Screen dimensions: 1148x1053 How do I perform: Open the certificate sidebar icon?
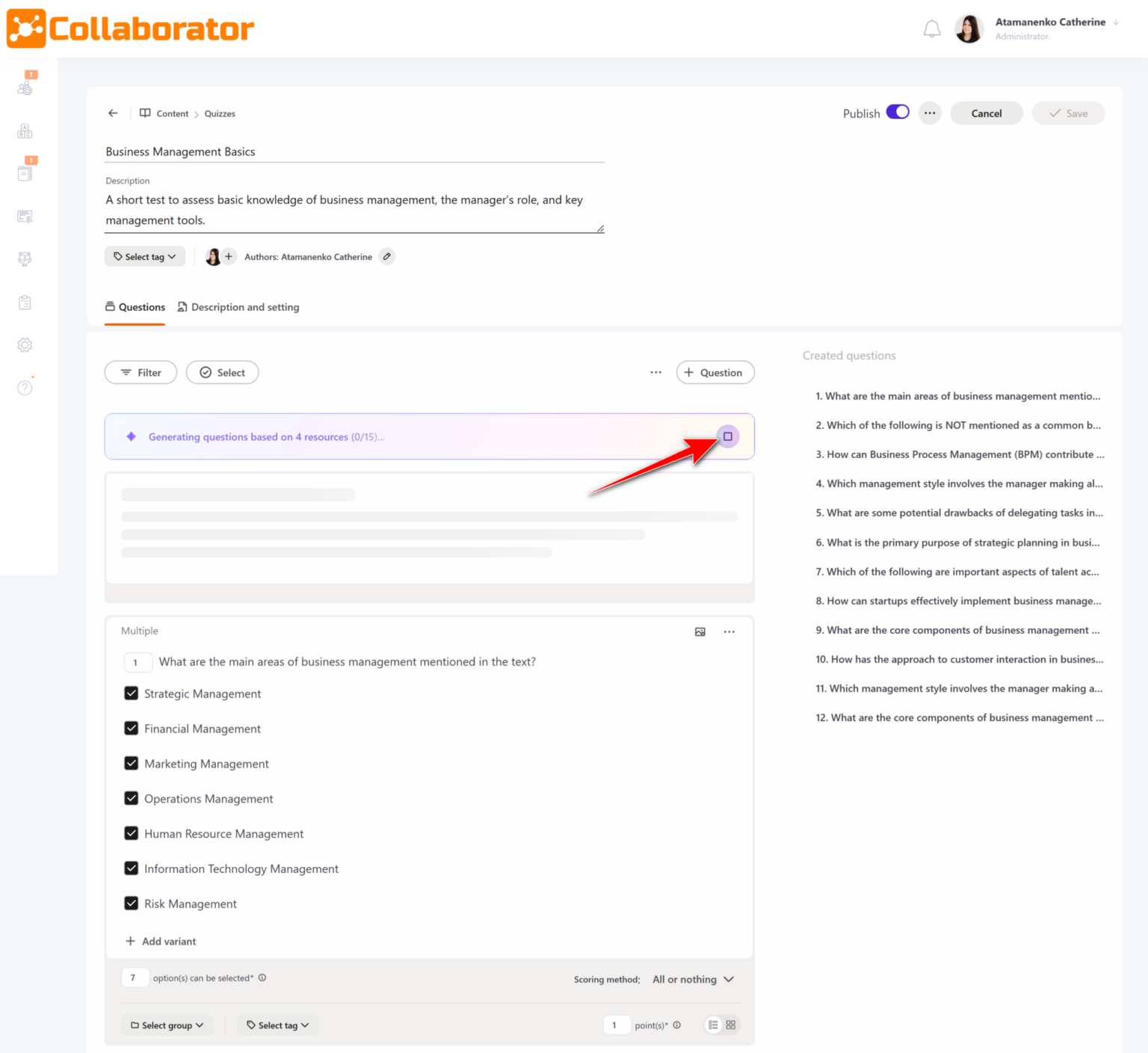point(25,217)
